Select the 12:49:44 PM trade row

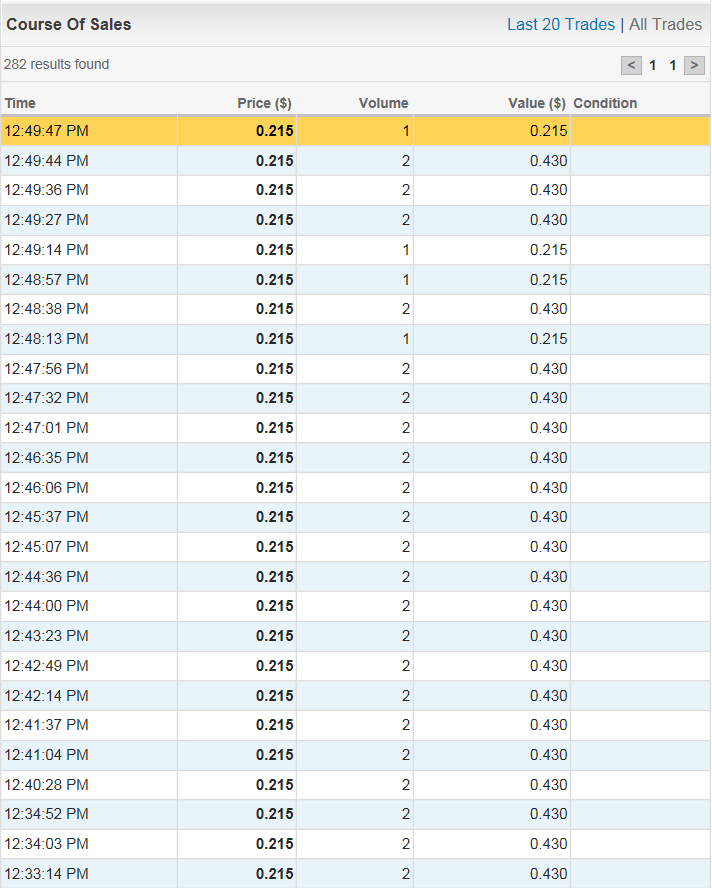click(356, 161)
